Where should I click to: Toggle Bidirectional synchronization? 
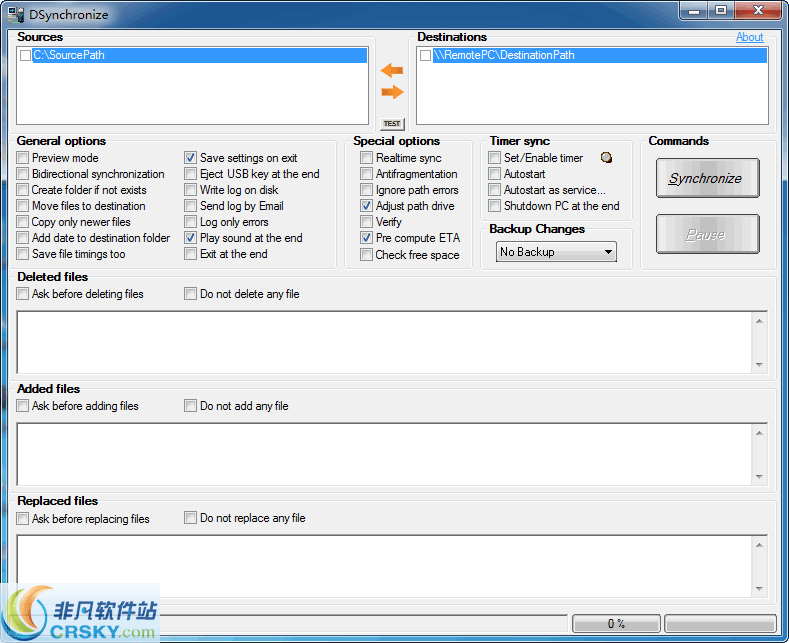point(23,174)
